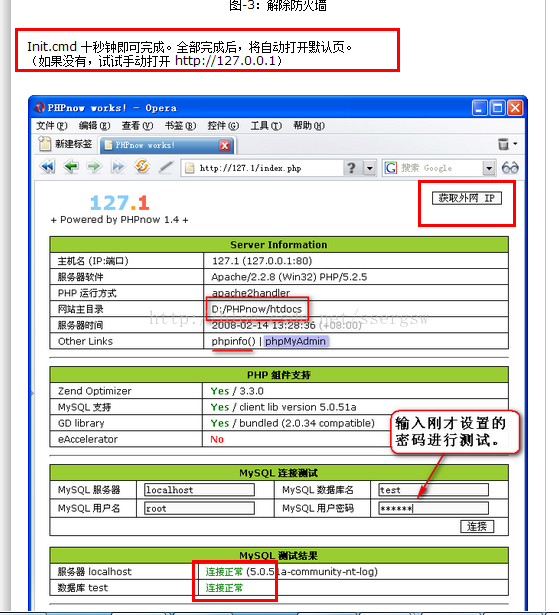
Task: Click the MySQL 用户名 root field
Action: tap(199, 508)
